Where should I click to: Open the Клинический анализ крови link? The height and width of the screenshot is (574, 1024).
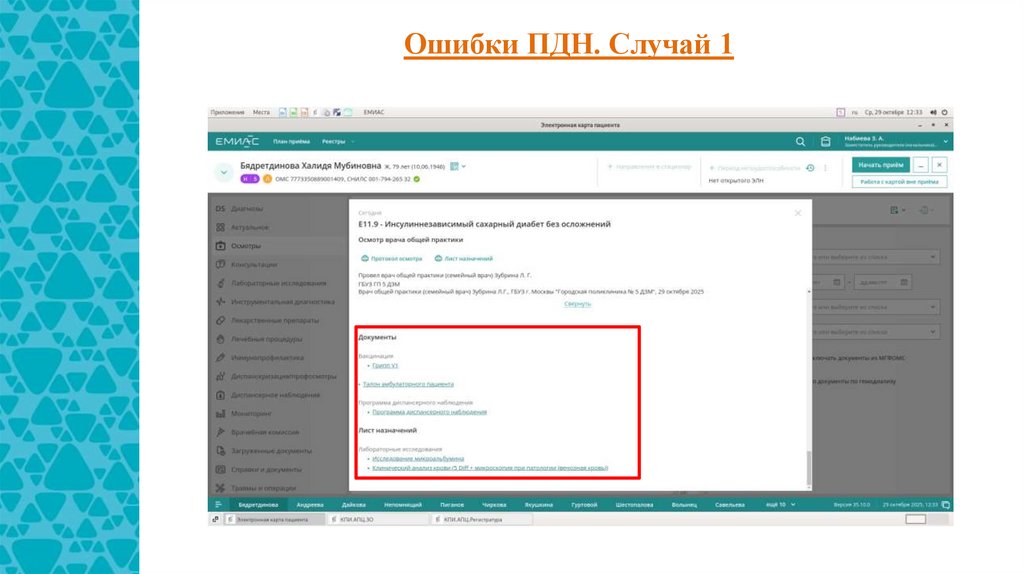click(x=490, y=468)
